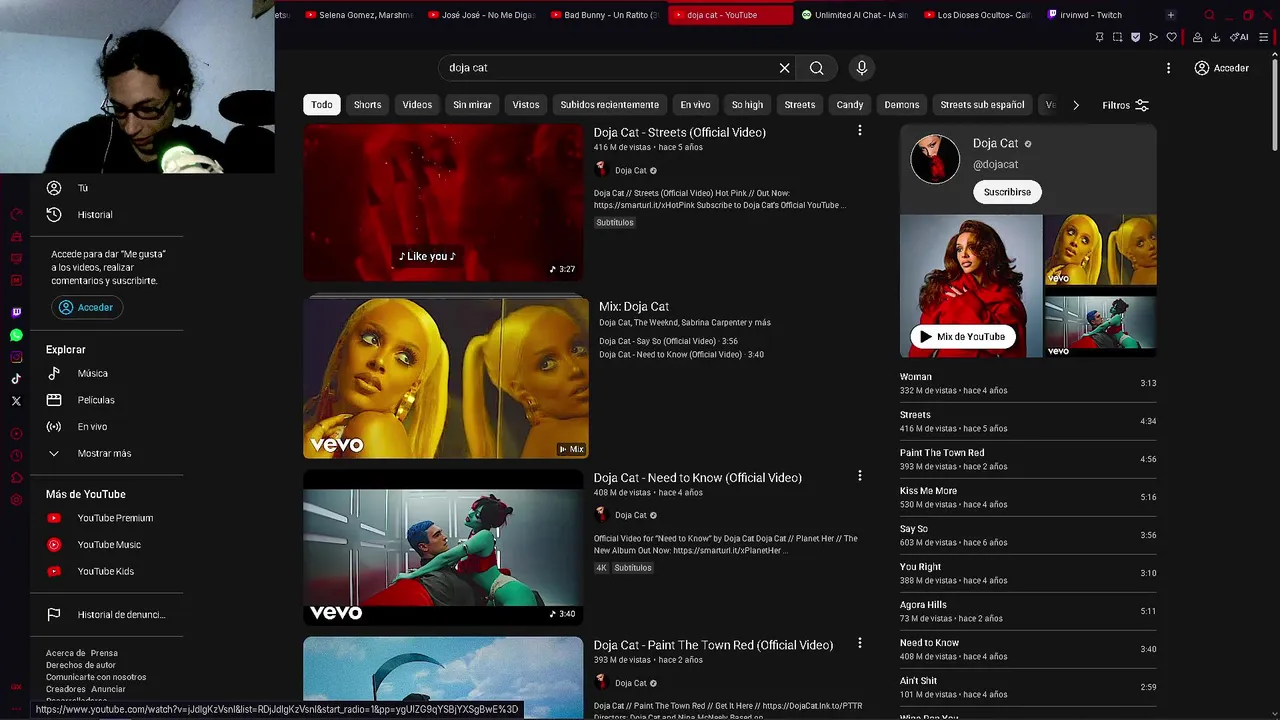Open the Mix: Doja Cat thumbnail
This screenshot has width=1280, height=720.
pyautogui.click(x=446, y=377)
